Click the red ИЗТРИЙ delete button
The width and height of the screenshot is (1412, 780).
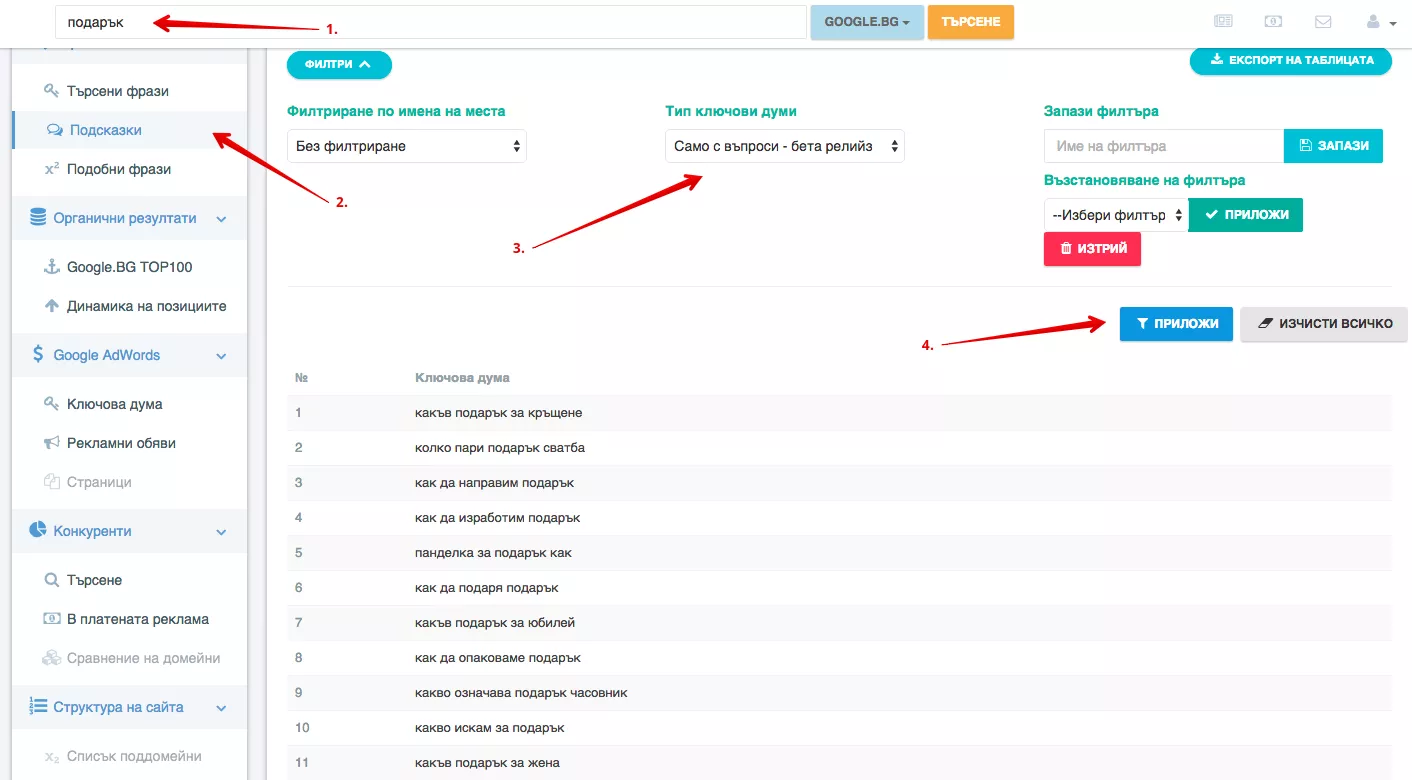click(x=1092, y=249)
